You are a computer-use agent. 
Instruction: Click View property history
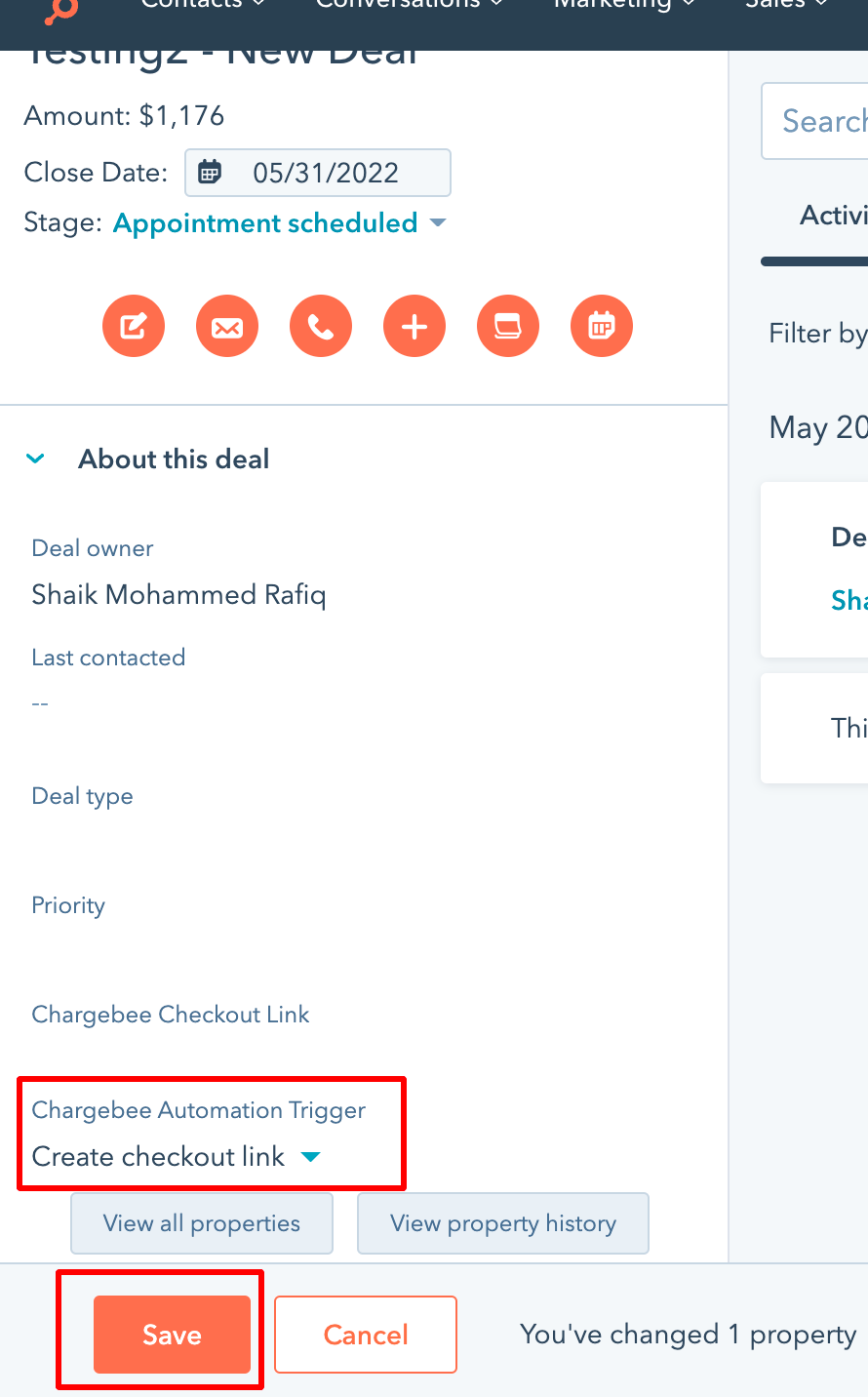point(503,1223)
